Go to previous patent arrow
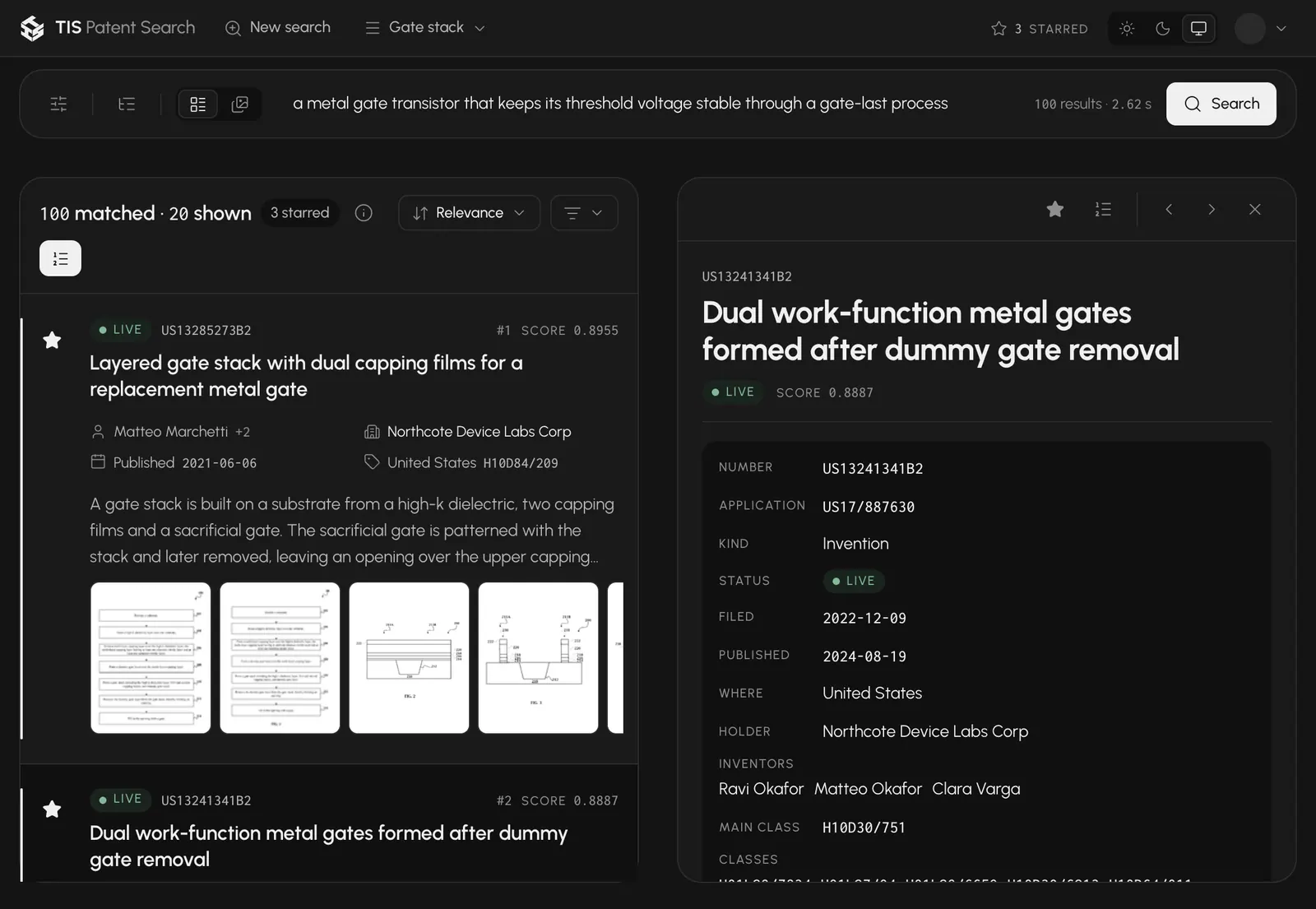1316x909 pixels. pos(1169,210)
